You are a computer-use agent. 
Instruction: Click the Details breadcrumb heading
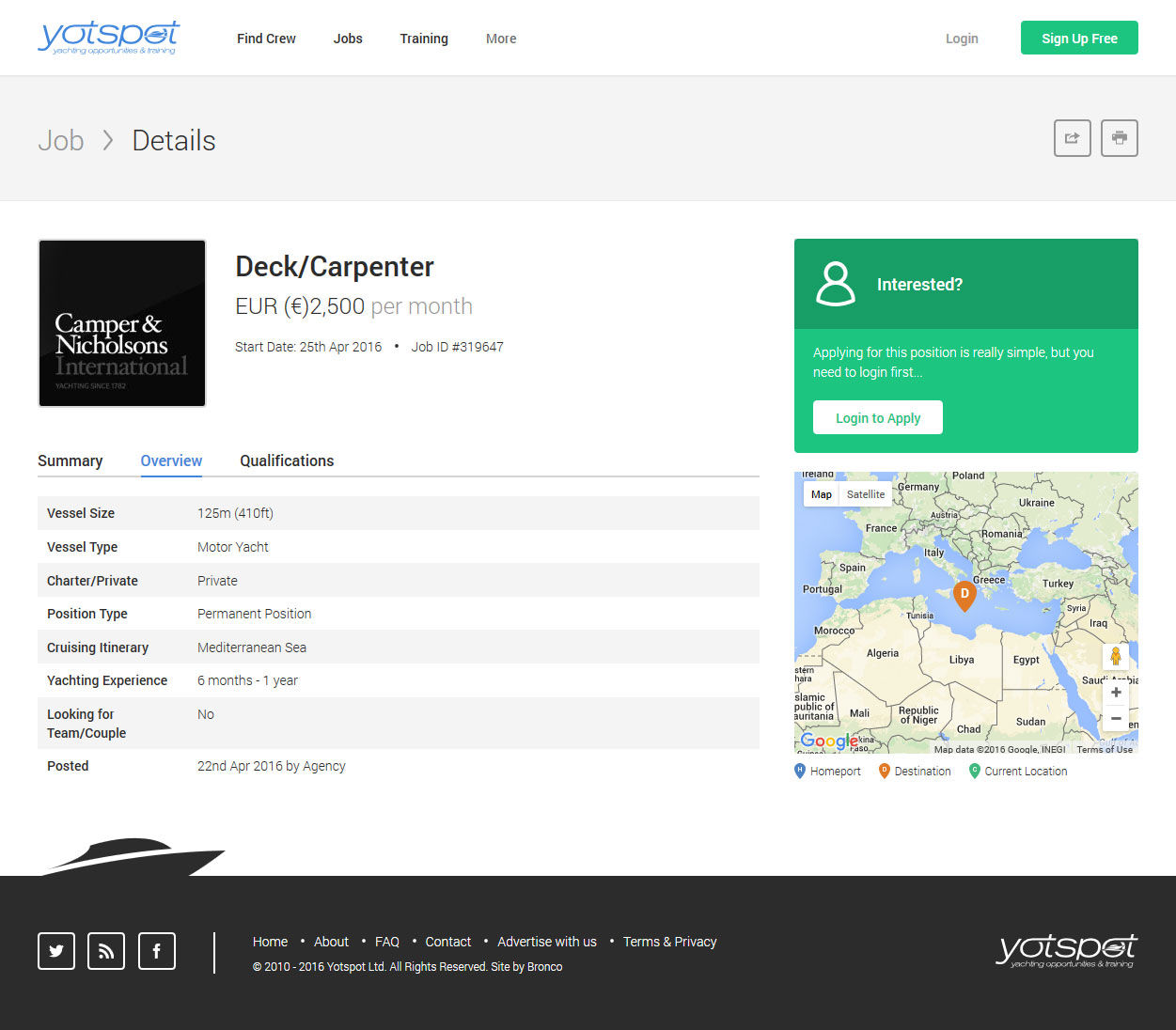(174, 140)
